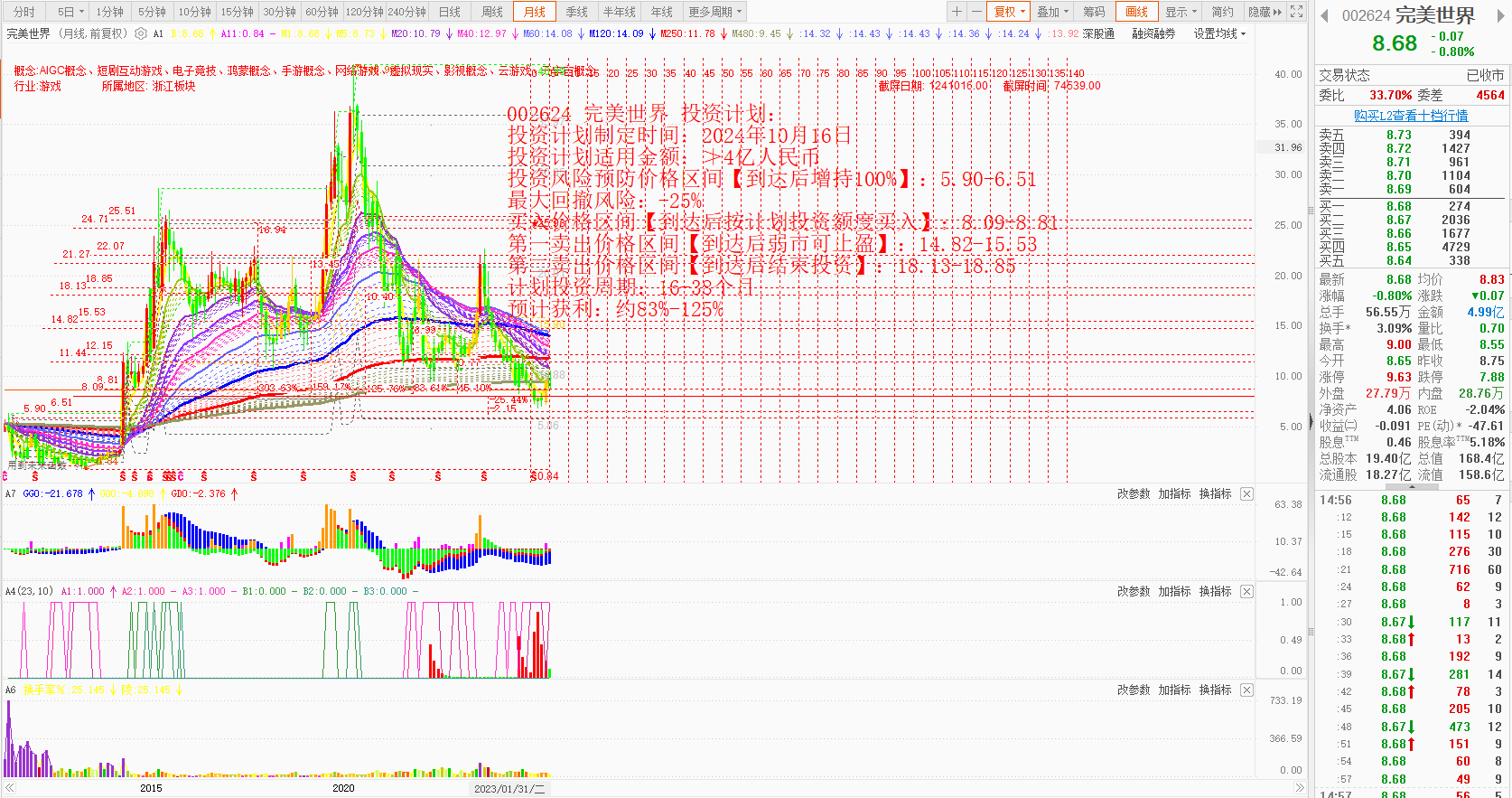1512x798 pixels.
Task: Open 更多周期 dropdown
Action: pos(715,12)
